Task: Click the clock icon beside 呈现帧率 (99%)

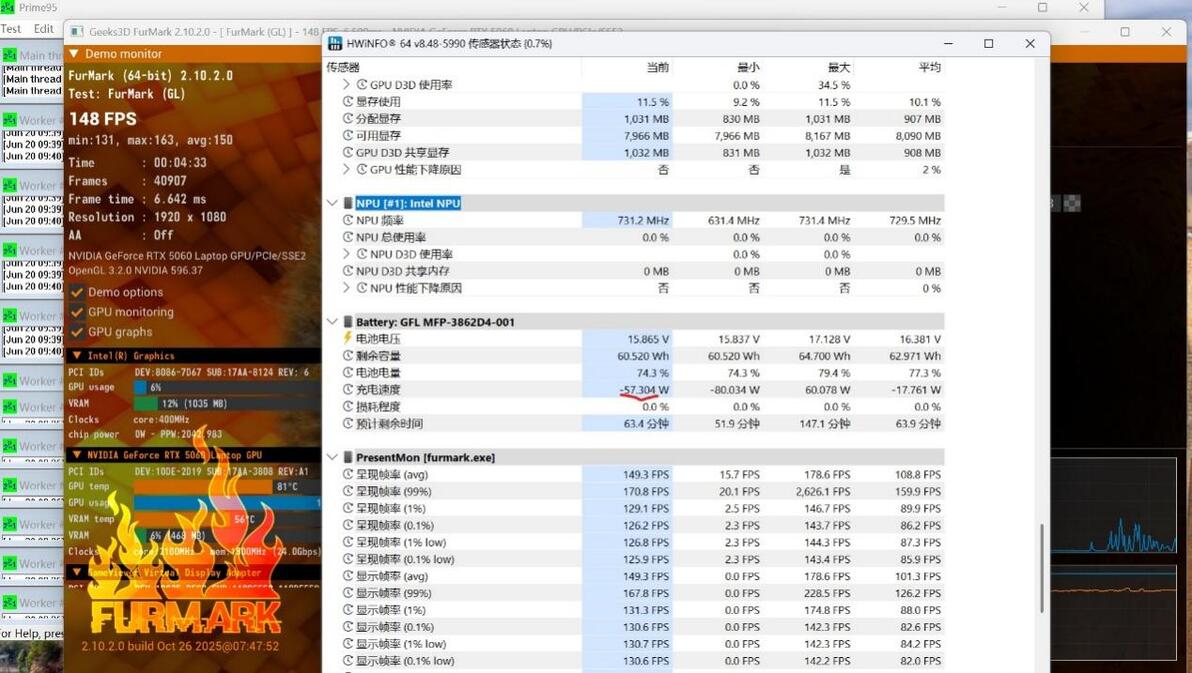Action: click(x=348, y=491)
